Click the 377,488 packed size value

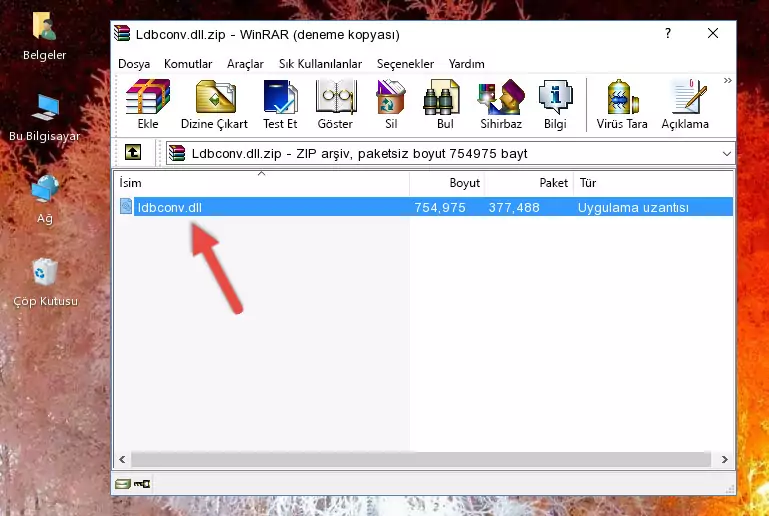point(513,207)
